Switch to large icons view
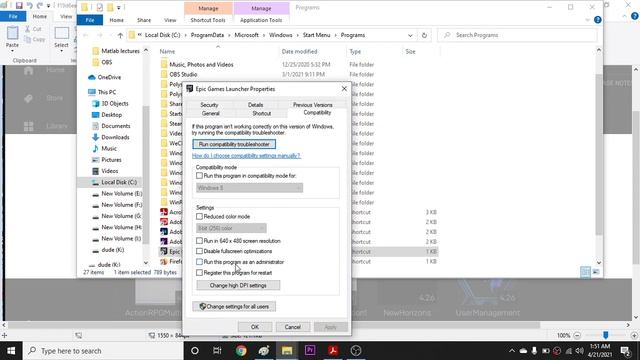Viewport: 640px width, 360px height. (x=596, y=272)
